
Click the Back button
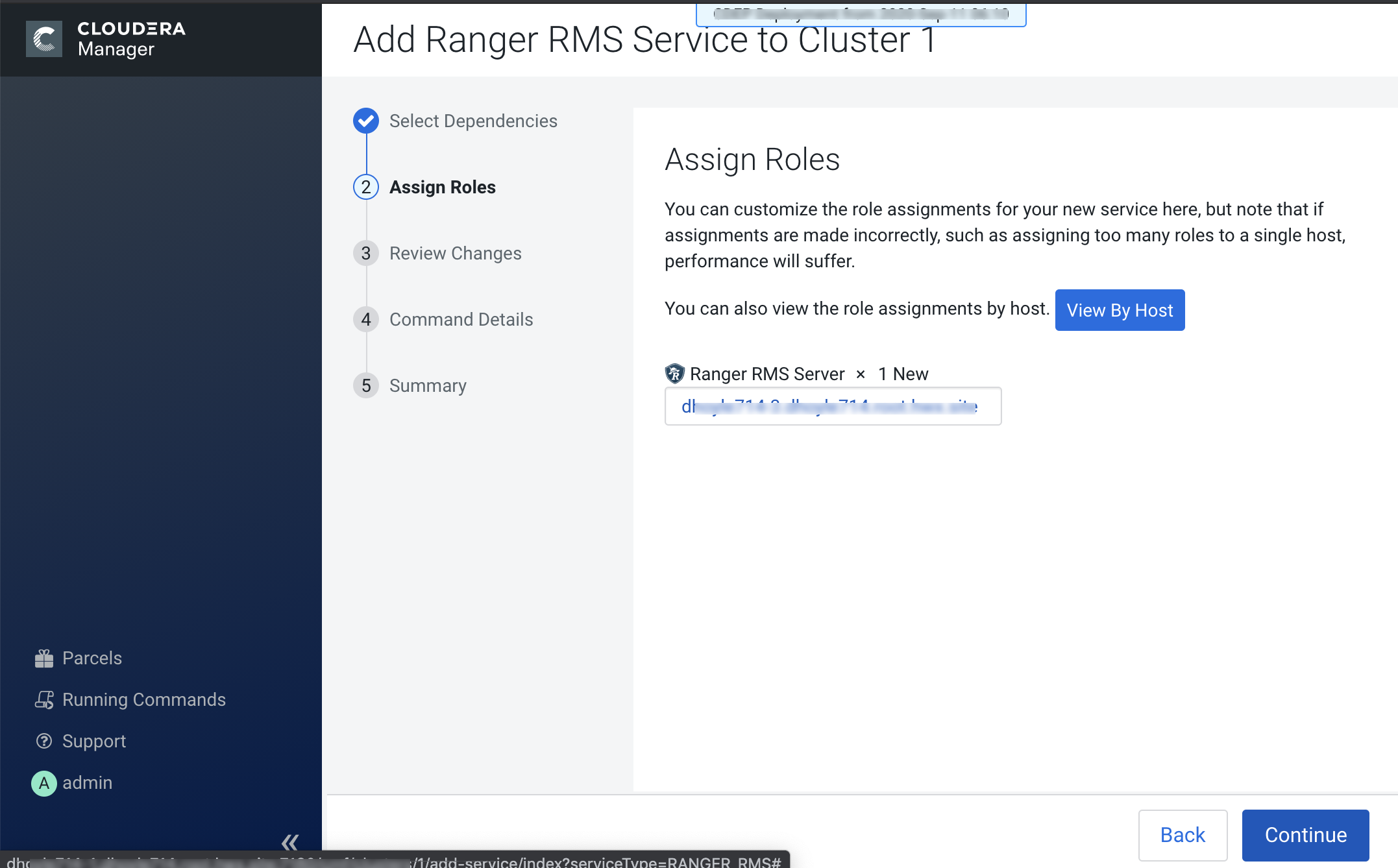1183,835
